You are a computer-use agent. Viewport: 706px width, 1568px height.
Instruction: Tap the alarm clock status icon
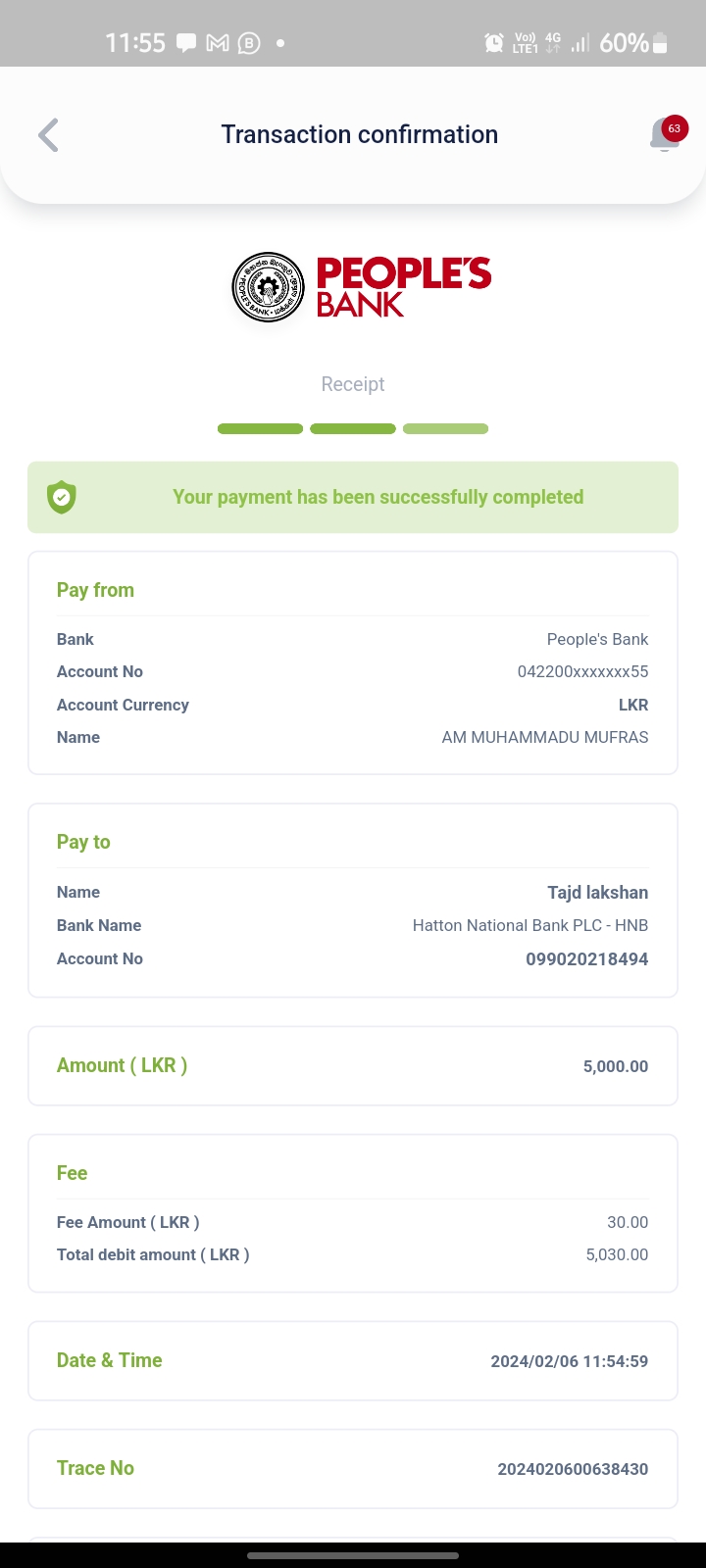[x=494, y=43]
